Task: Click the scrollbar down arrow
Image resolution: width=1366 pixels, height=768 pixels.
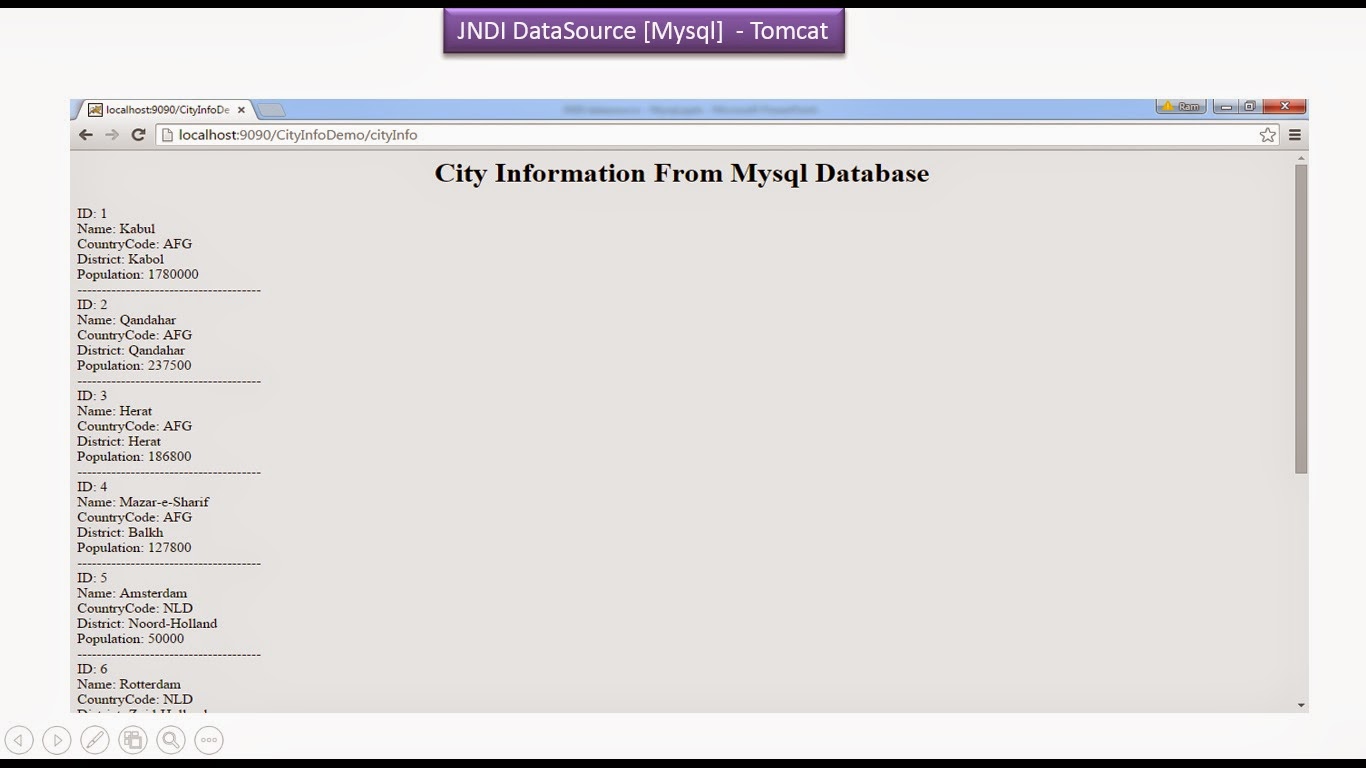Action: [x=1301, y=705]
